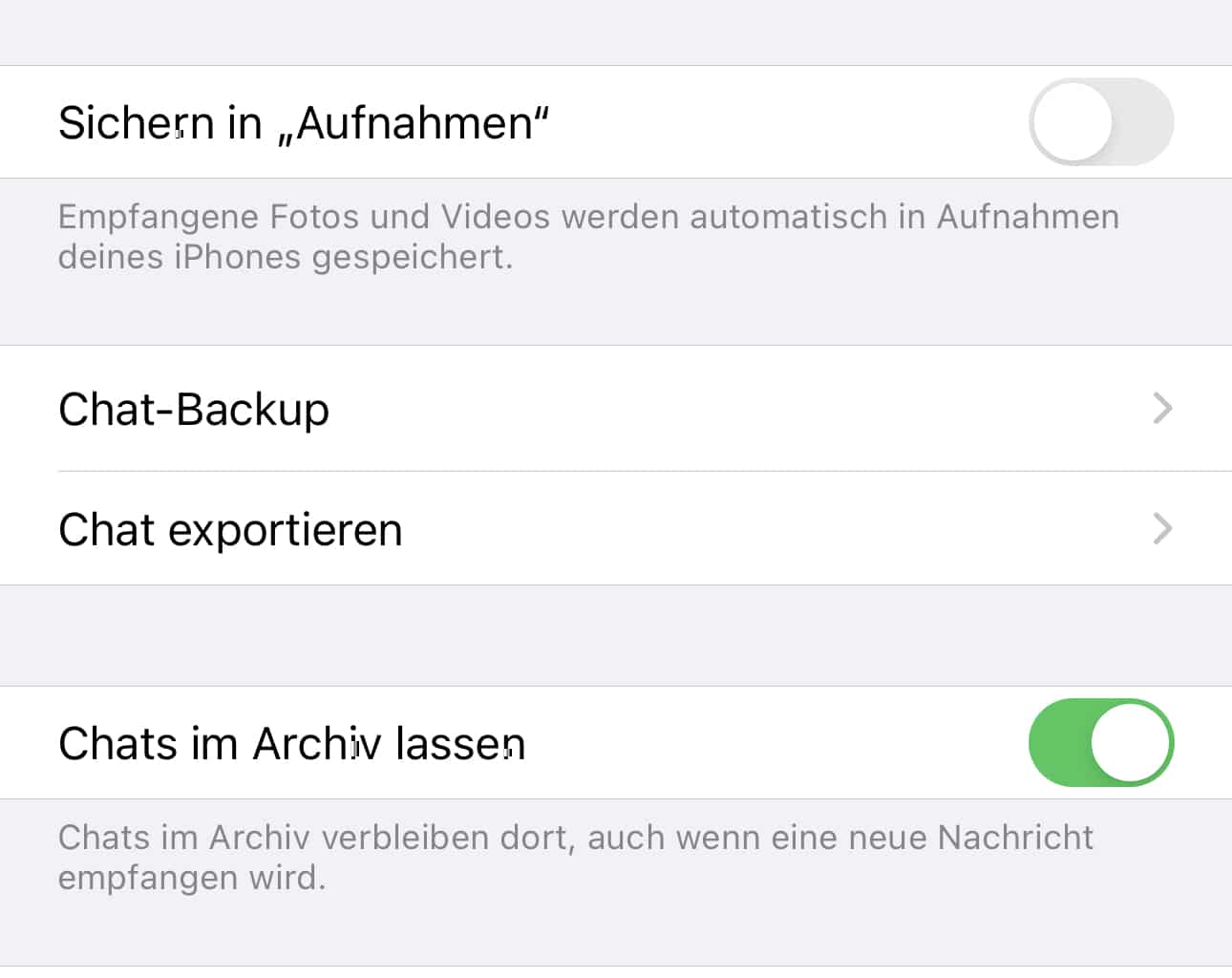Expand Chat exportieren using its right arrow
The width and height of the screenshot is (1232, 978).
coord(1162,528)
